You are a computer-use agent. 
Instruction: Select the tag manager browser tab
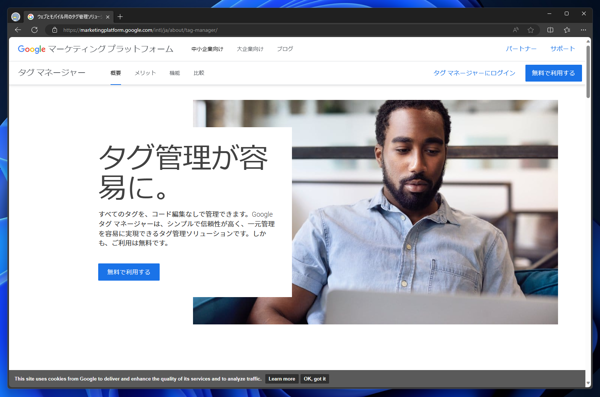[x=68, y=17]
